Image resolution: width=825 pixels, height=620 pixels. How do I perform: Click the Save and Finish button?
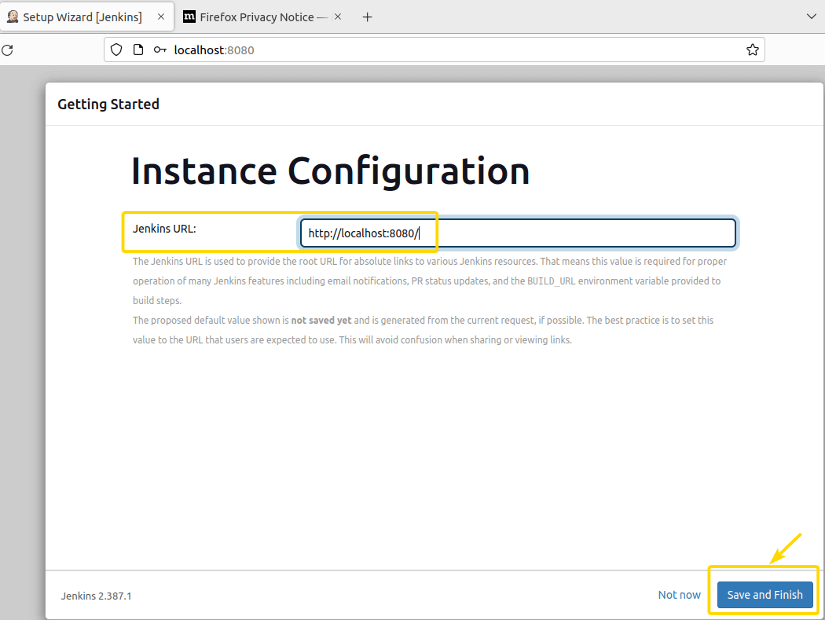(x=764, y=595)
